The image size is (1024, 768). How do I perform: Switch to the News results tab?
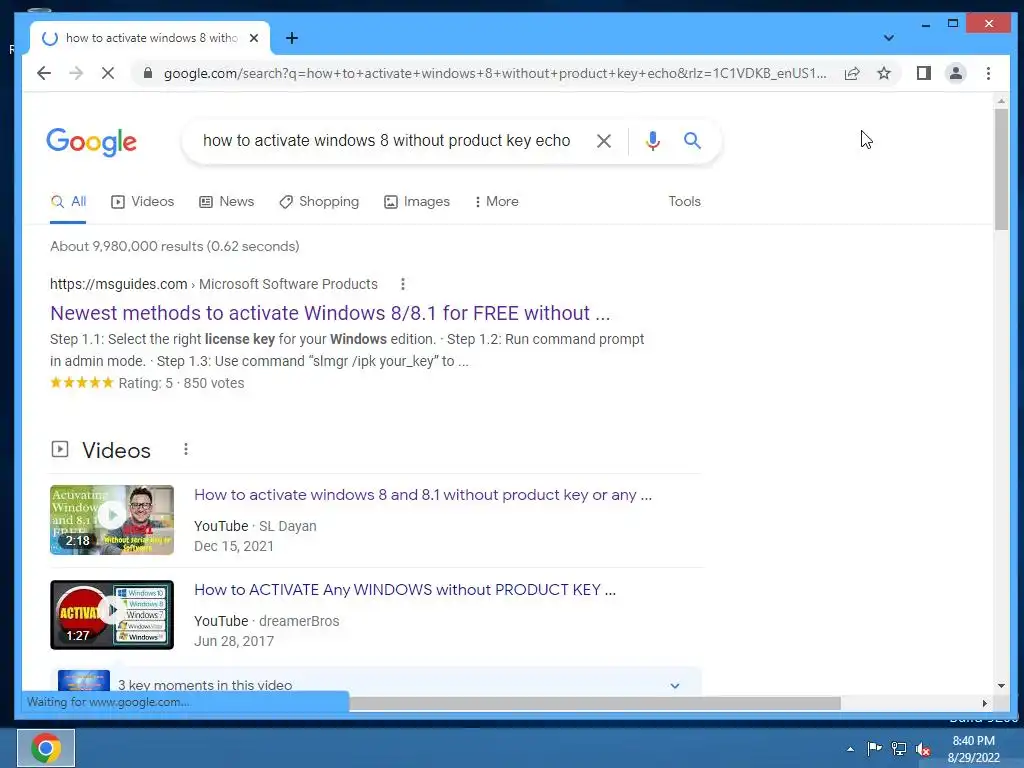tap(227, 201)
